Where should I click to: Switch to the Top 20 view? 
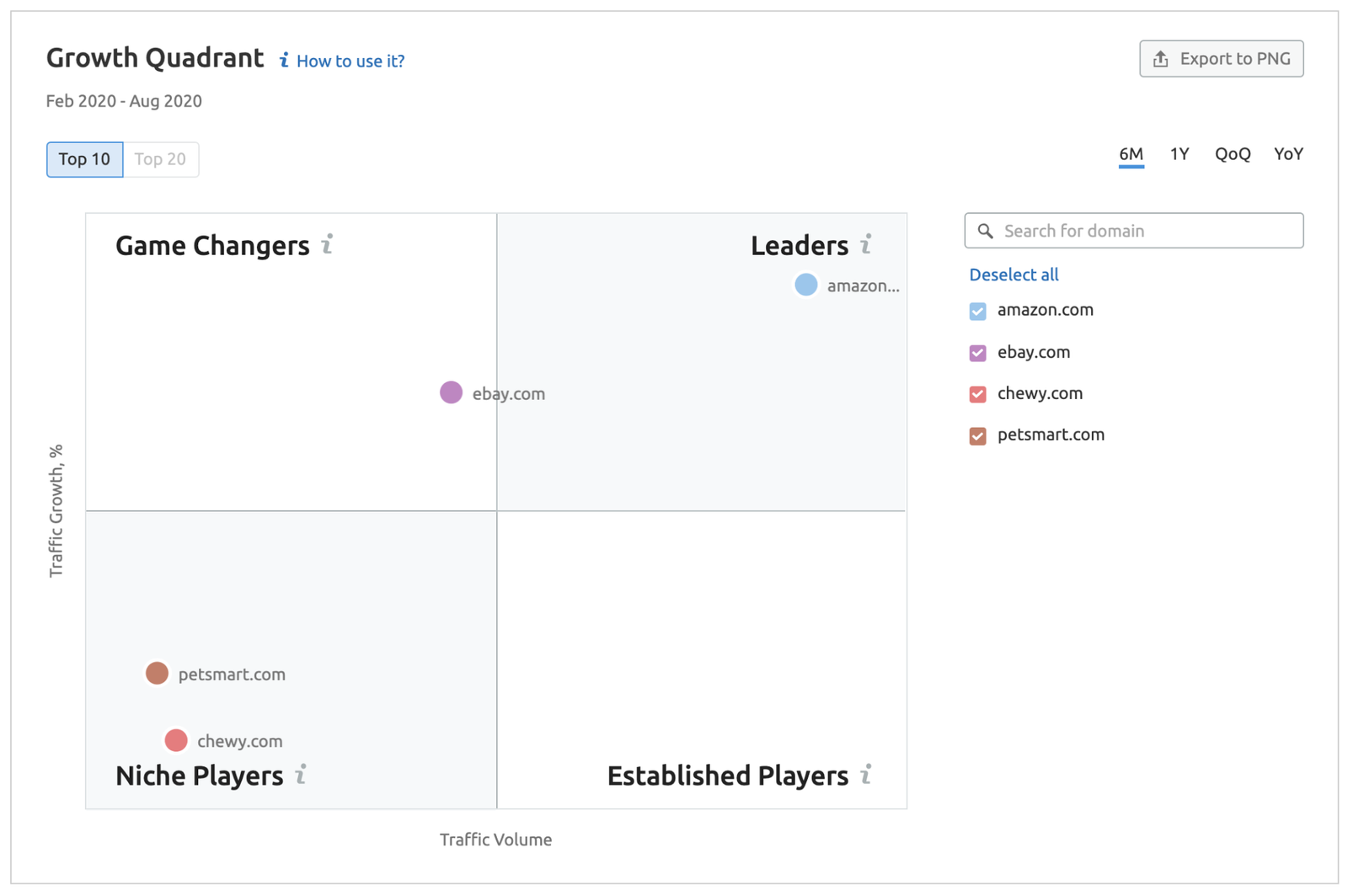tap(161, 159)
